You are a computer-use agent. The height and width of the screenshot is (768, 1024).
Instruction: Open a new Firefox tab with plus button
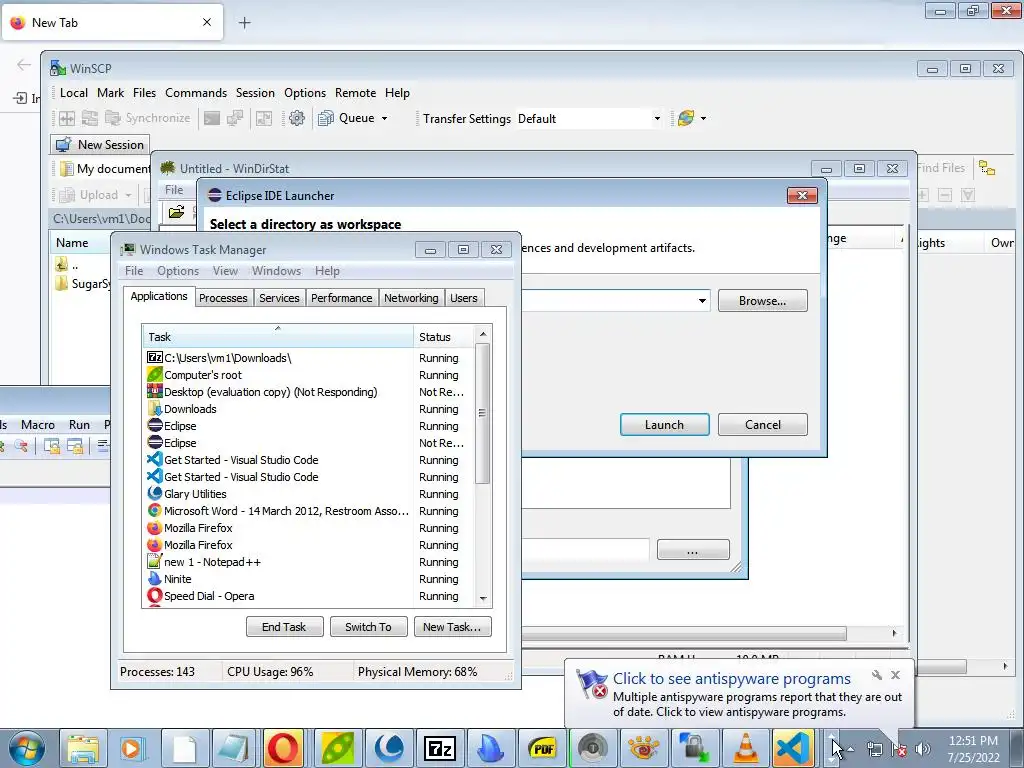pyautogui.click(x=244, y=23)
